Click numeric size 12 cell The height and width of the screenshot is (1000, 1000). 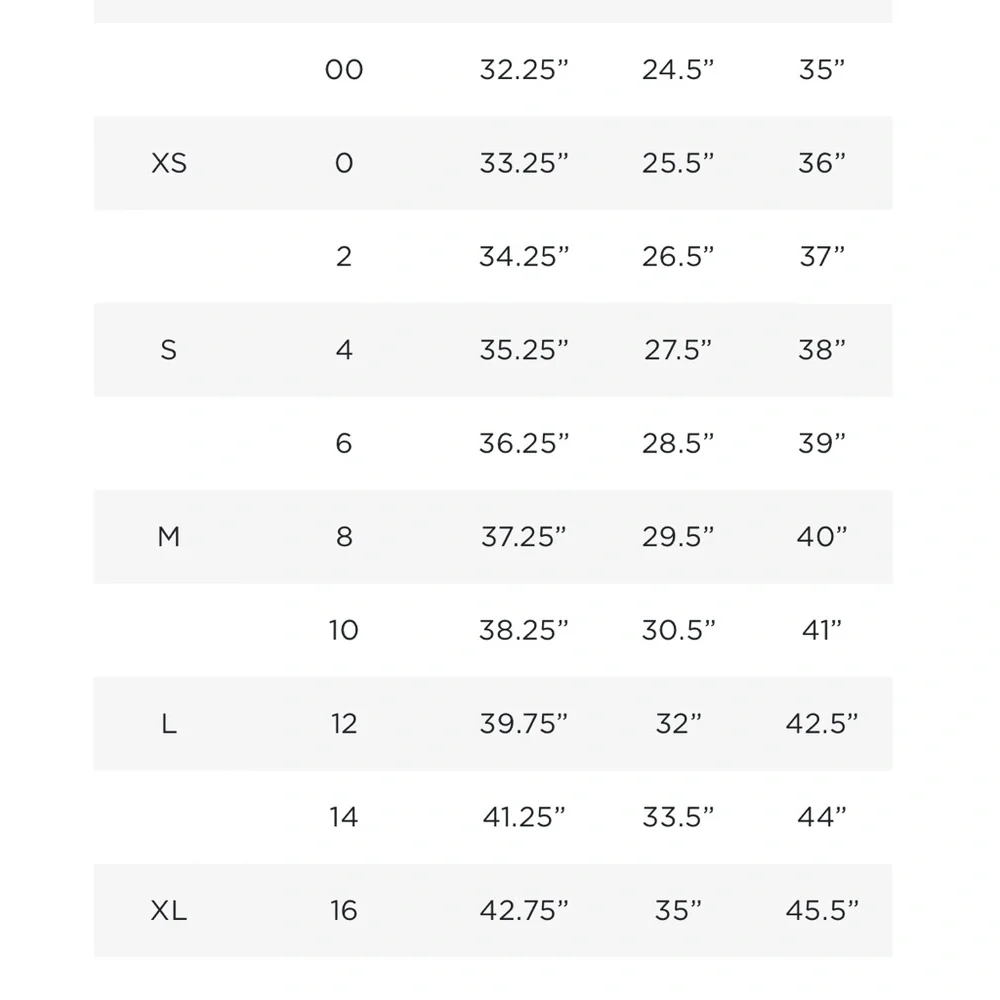[x=344, y=724]
